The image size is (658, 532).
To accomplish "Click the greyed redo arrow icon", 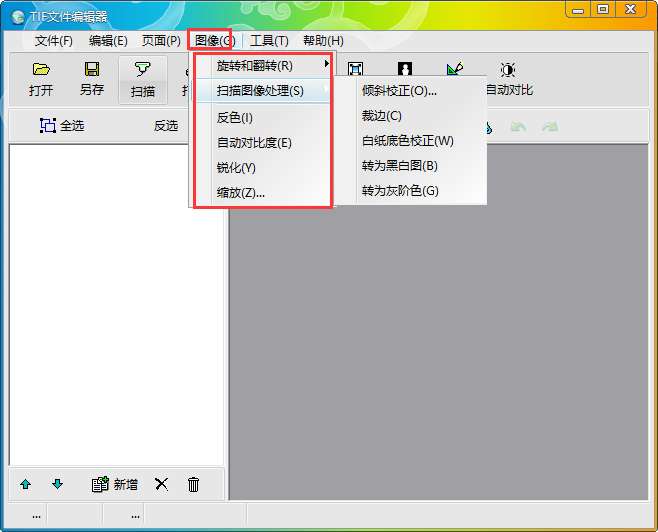I will tap(550, 126).
